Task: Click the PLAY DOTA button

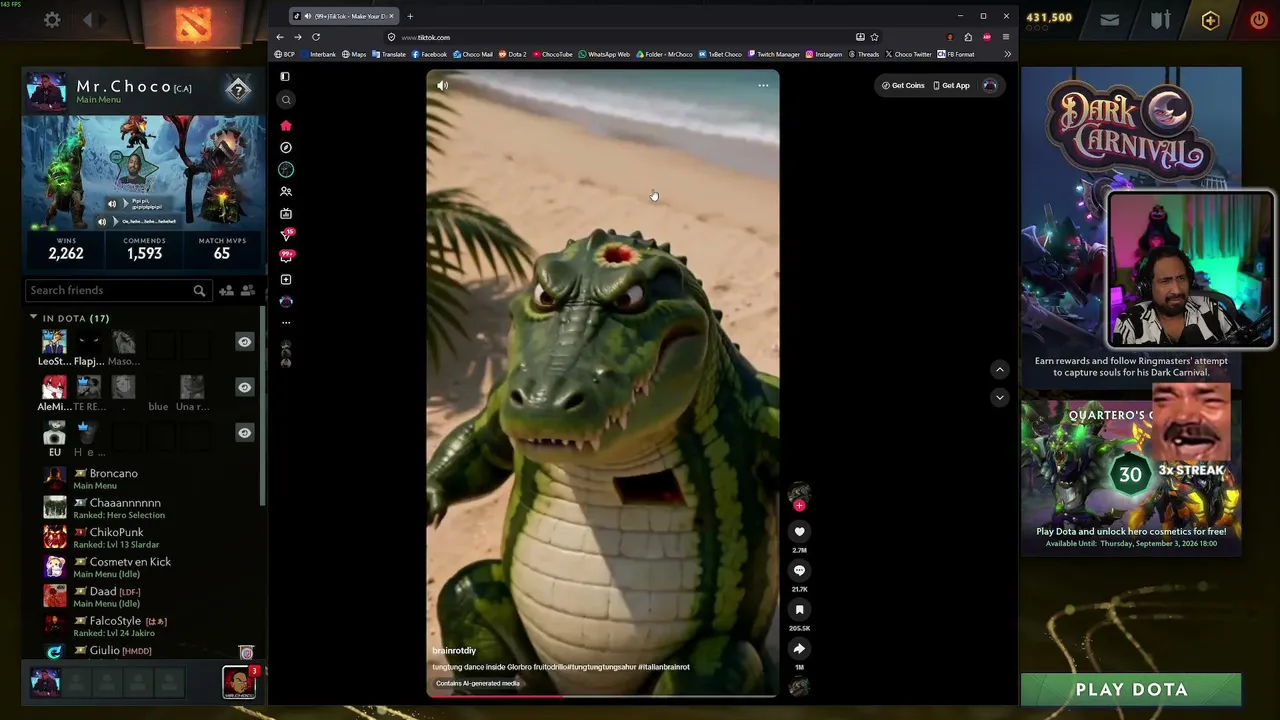Action: pyautogui.click(x=1131, y=690)
